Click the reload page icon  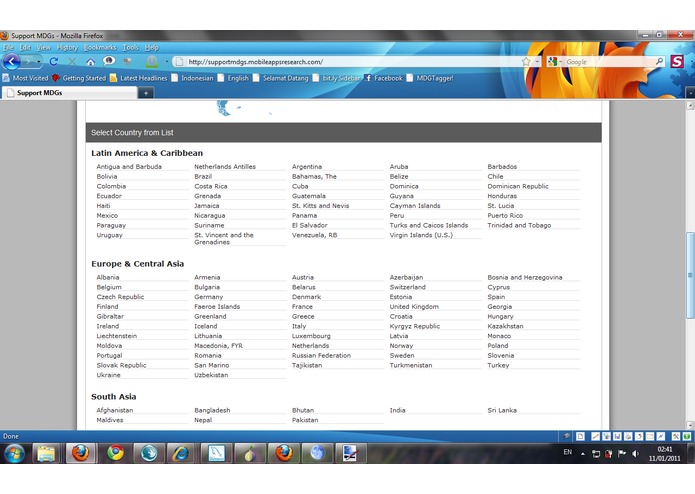pos(54,62)
